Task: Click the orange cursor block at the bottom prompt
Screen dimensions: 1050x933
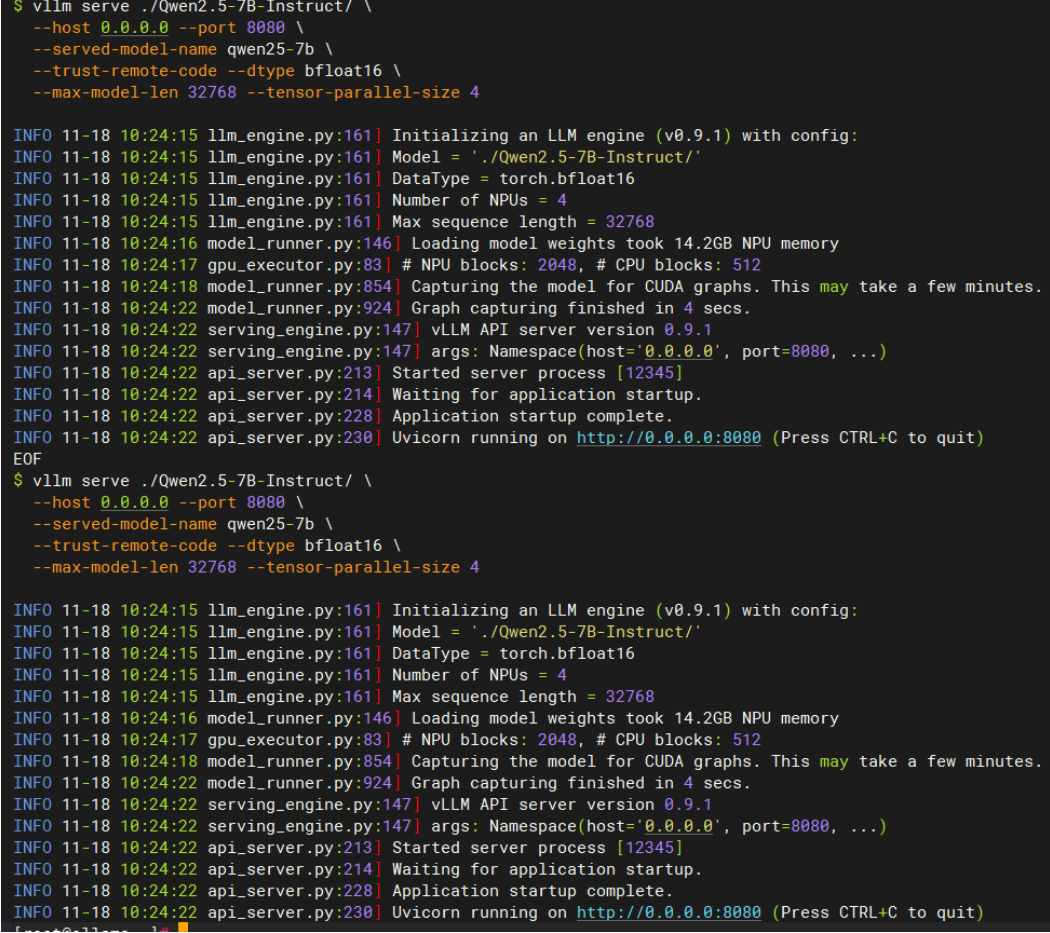Action: [183, 928]
